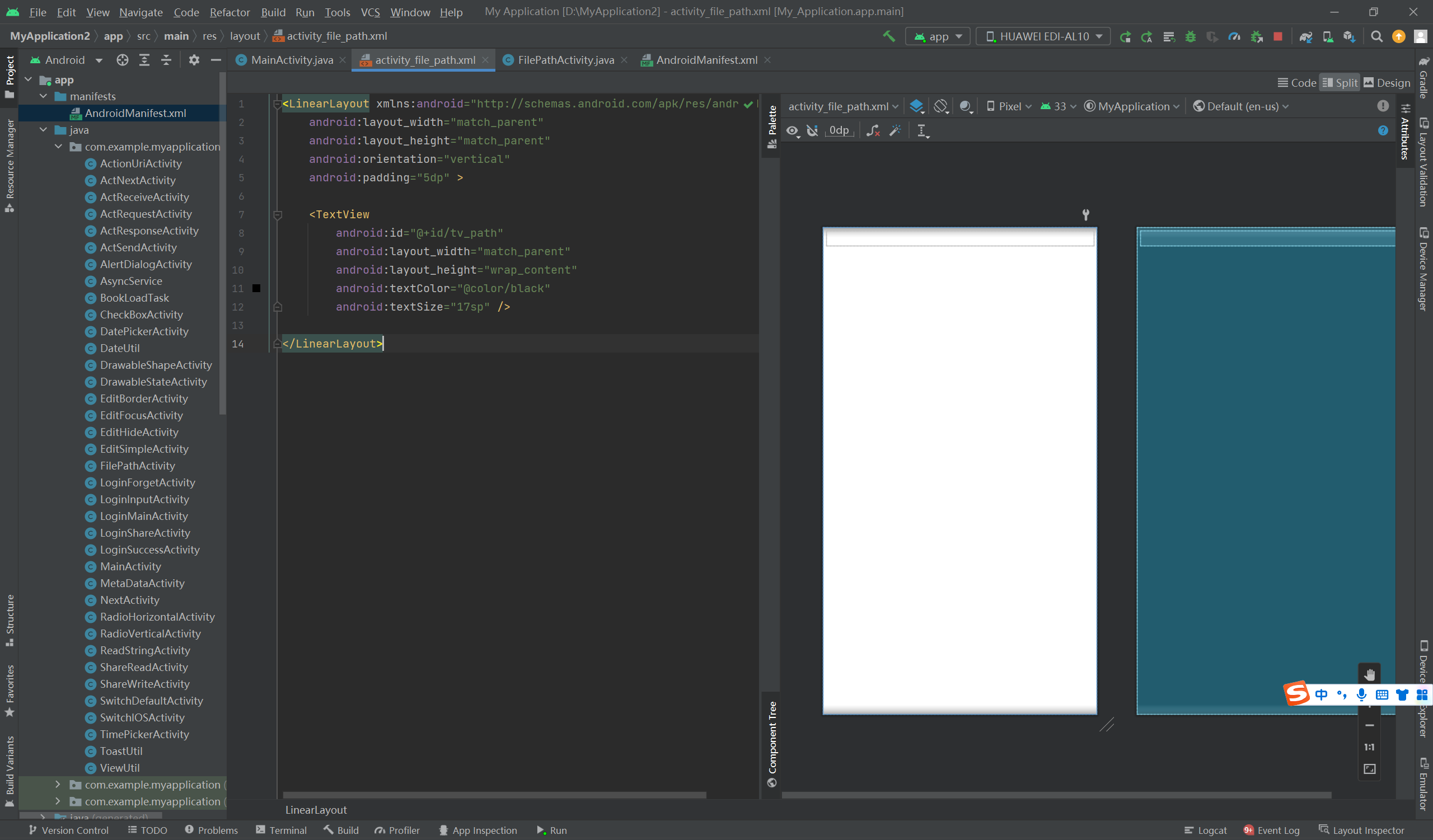Switch editor to Design view mode

pyautogui.click(x=1387, y=83)
